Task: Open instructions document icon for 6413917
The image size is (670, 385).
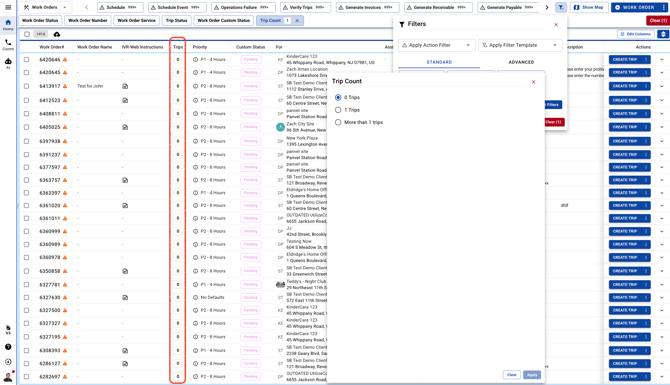Action: click(x=125, y=86)
